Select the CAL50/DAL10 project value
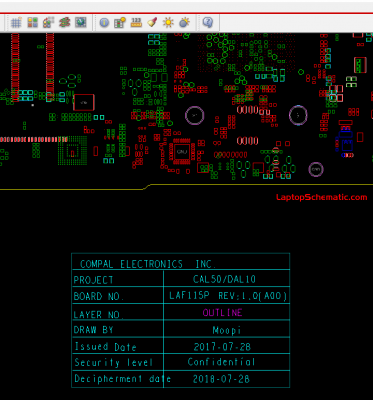The height and width of the screenshot is (400, 373). coord(224,279)
